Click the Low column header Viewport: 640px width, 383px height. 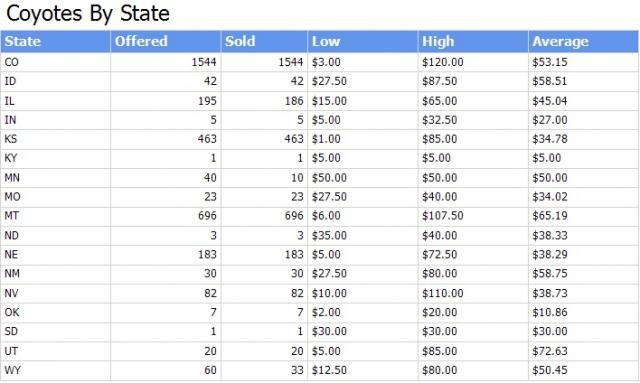(x=362, y=41)
